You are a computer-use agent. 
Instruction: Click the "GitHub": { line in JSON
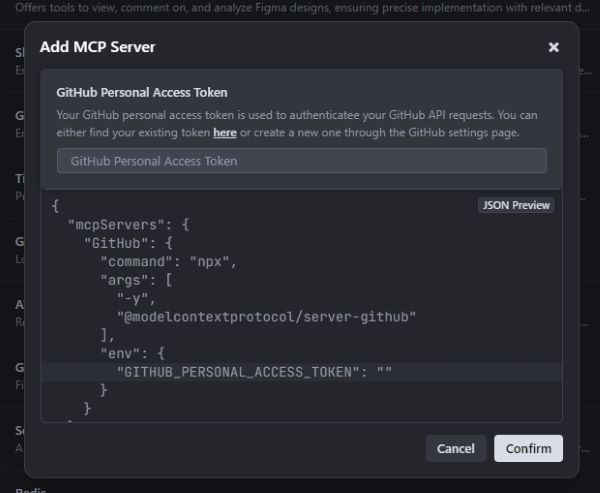coord(128,243)
